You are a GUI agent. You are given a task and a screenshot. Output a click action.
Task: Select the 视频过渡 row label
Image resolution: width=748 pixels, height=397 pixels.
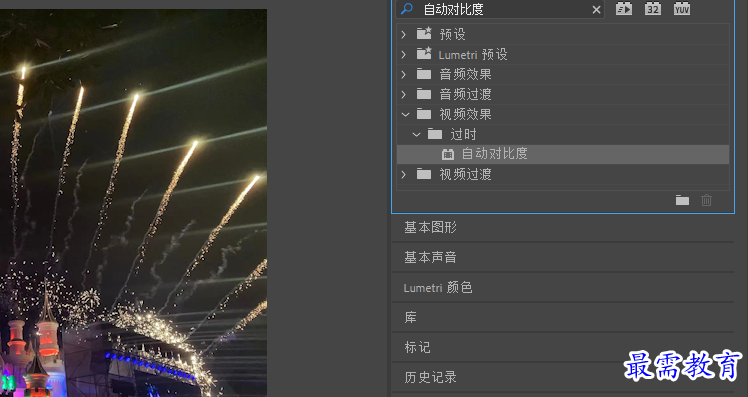tap(465, 175)
